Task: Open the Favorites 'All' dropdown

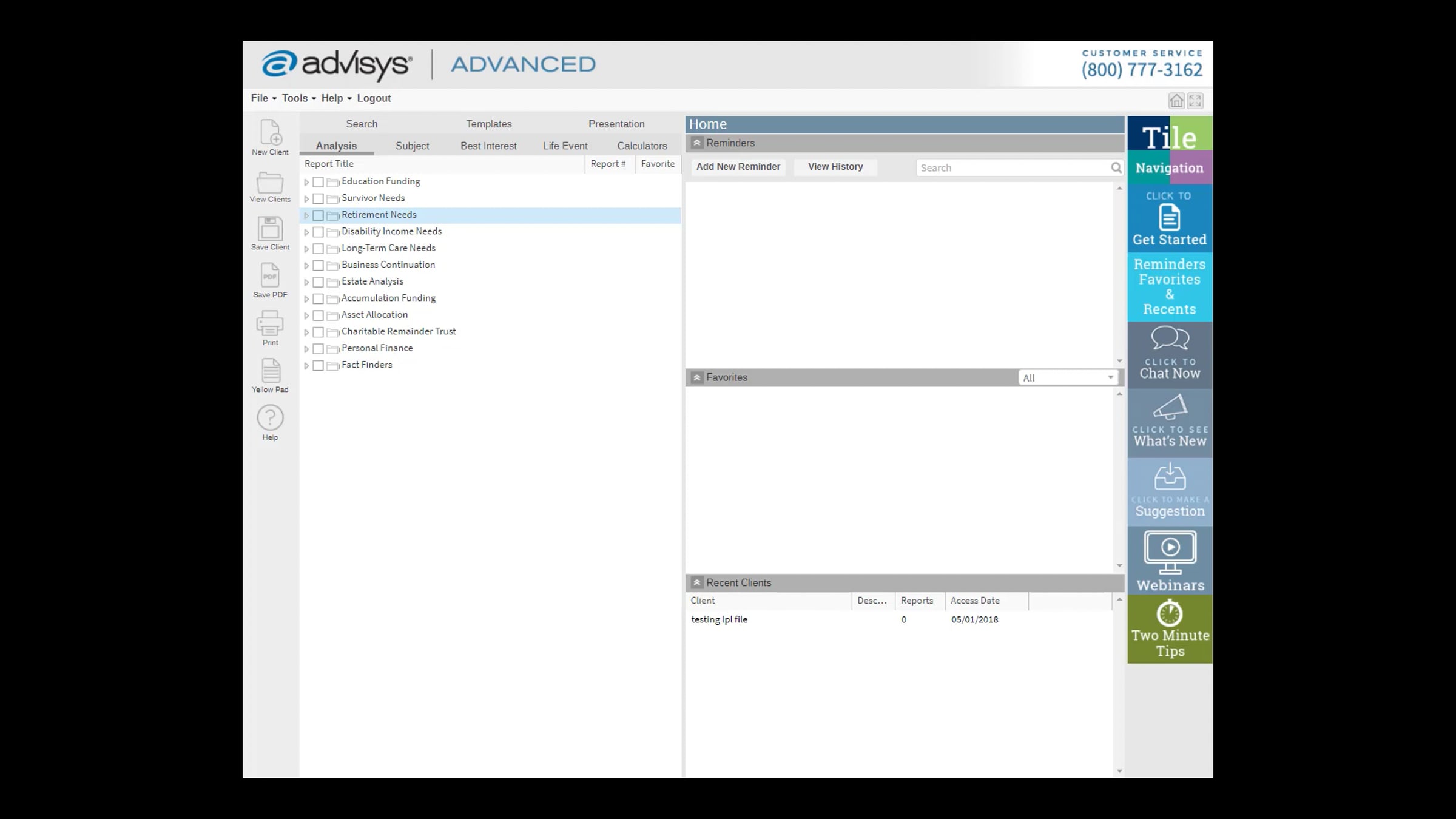Action: click(1068, 377)
